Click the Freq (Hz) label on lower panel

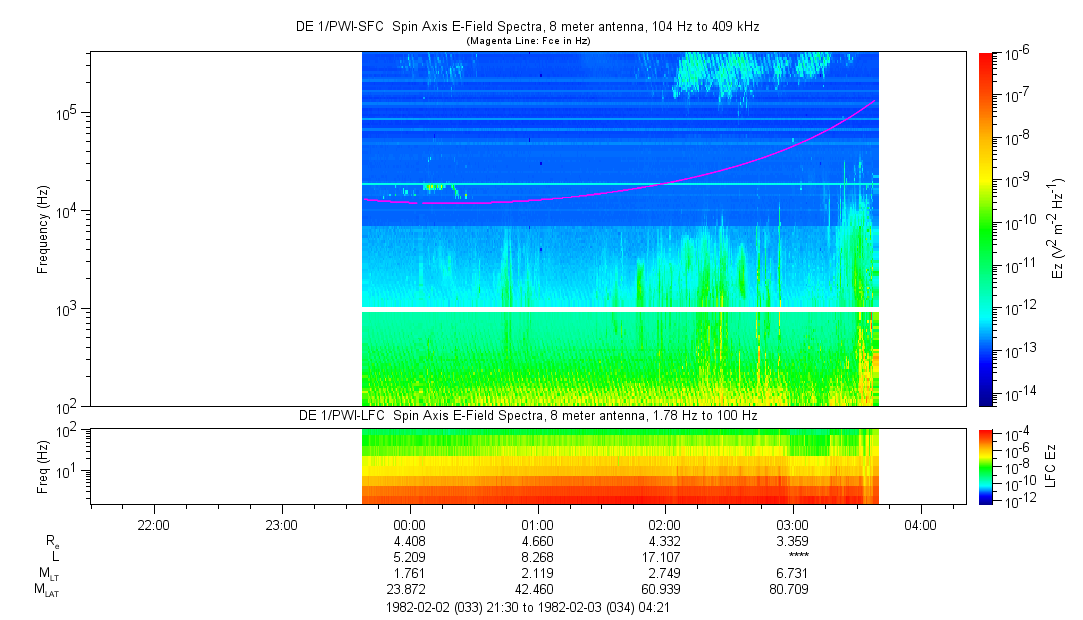[x=43, y=467]
